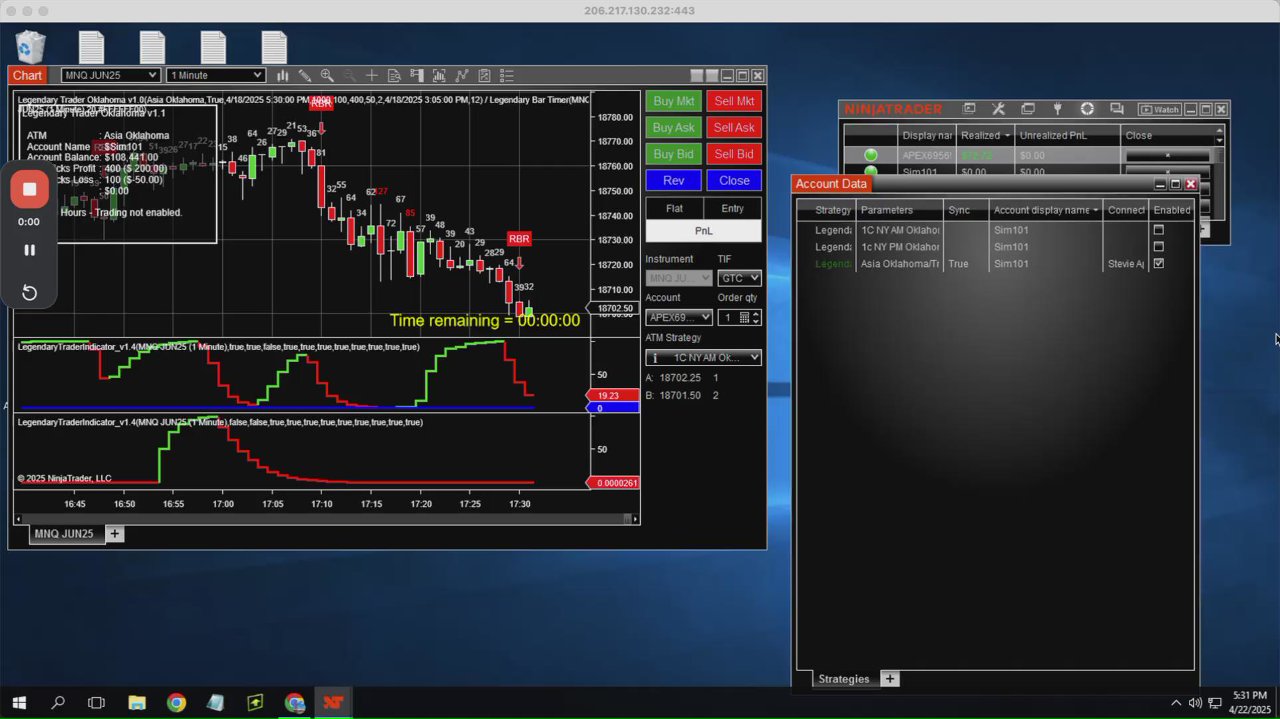Image resolution: width=1280 pixels, height=719 pixels.
Task: Click the zoom in magnifier icon
Action: (327, 75)
